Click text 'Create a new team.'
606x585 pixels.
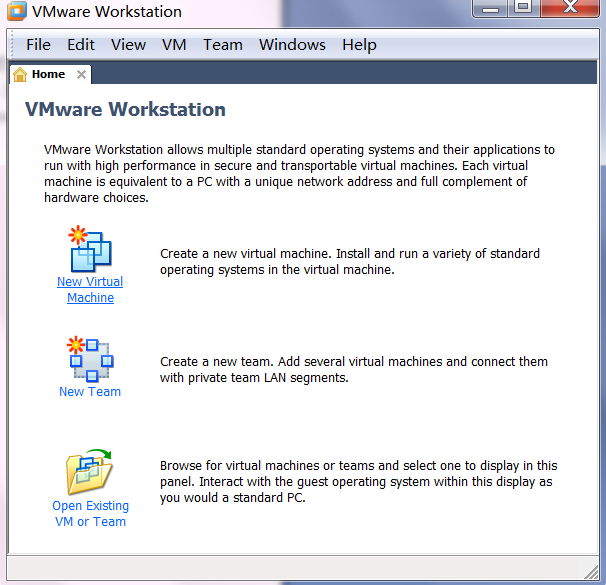click(217, 361)
